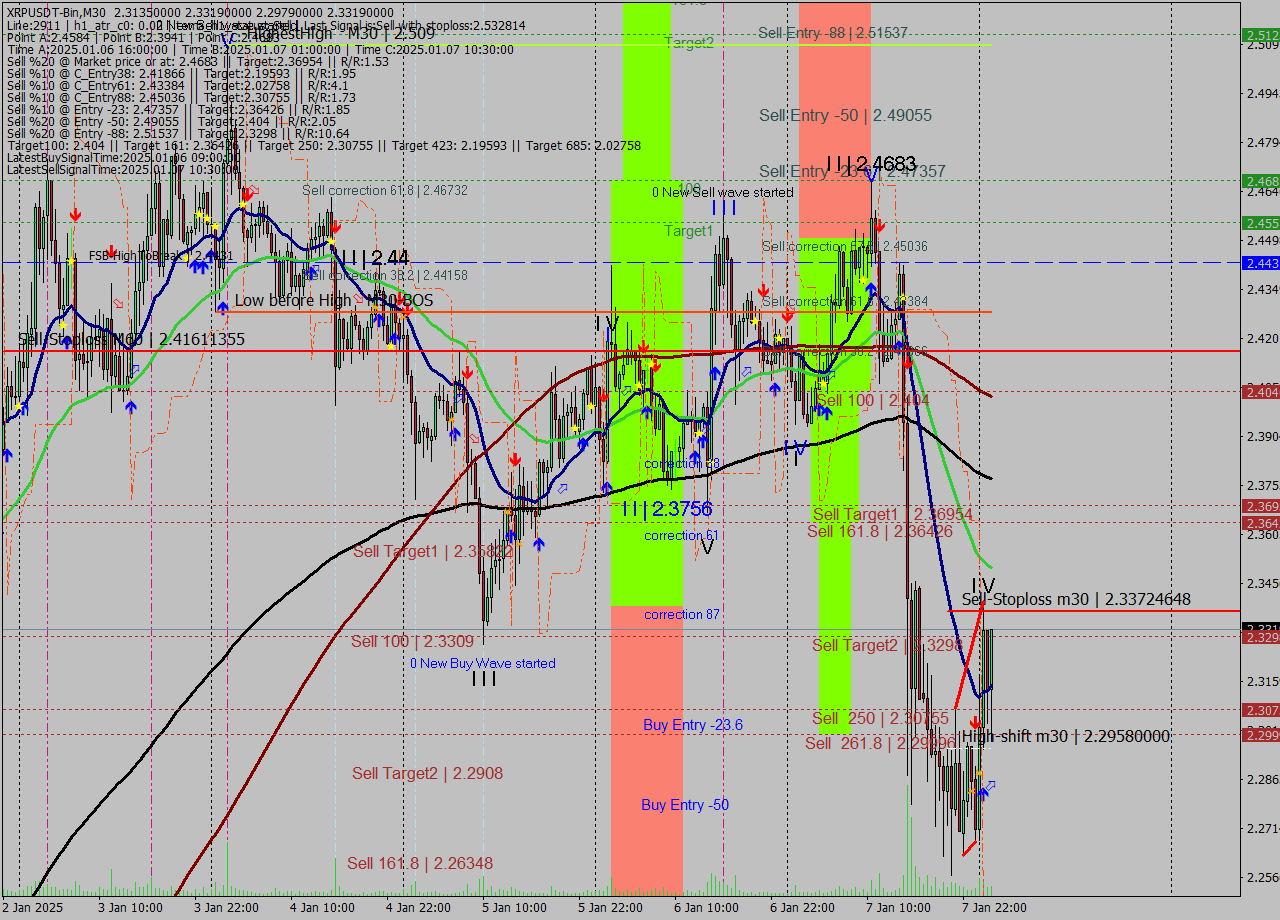The width and height of the screenshot is (1280, 920).
Task: Select "Sell correction | 2.45036" label
Action: click(845, 246)
